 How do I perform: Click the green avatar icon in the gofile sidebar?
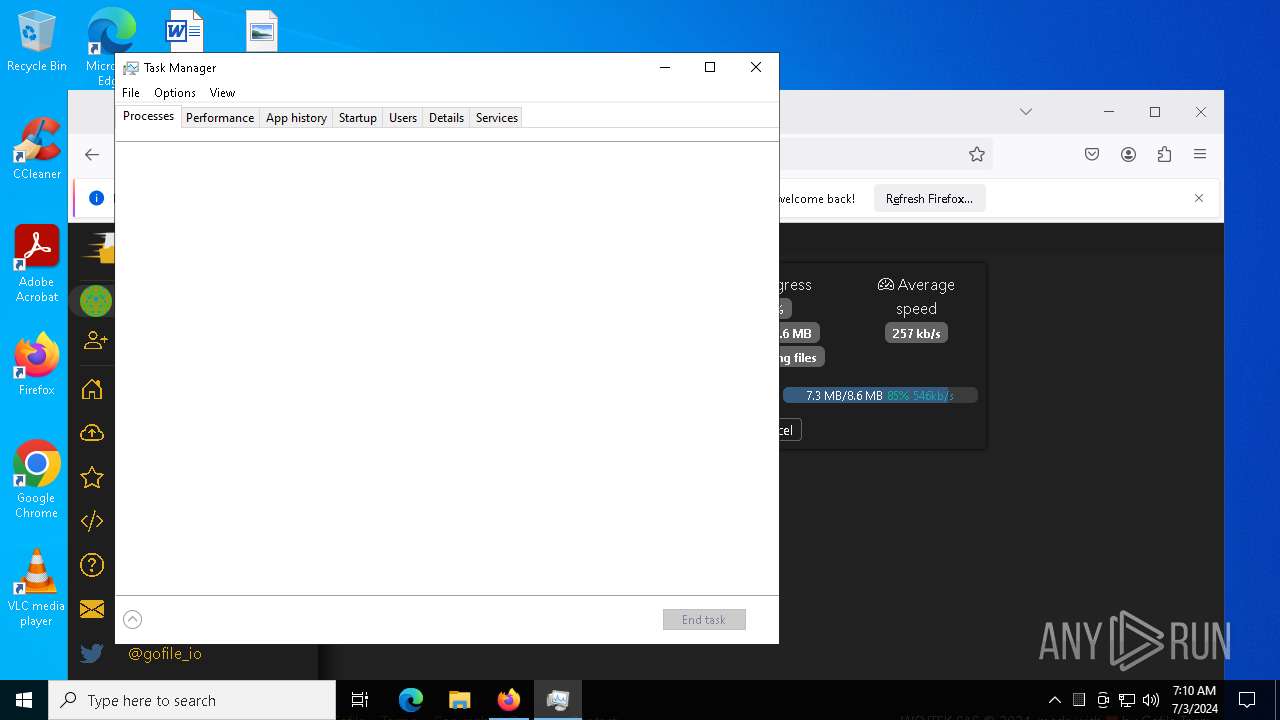pos(96,300)
